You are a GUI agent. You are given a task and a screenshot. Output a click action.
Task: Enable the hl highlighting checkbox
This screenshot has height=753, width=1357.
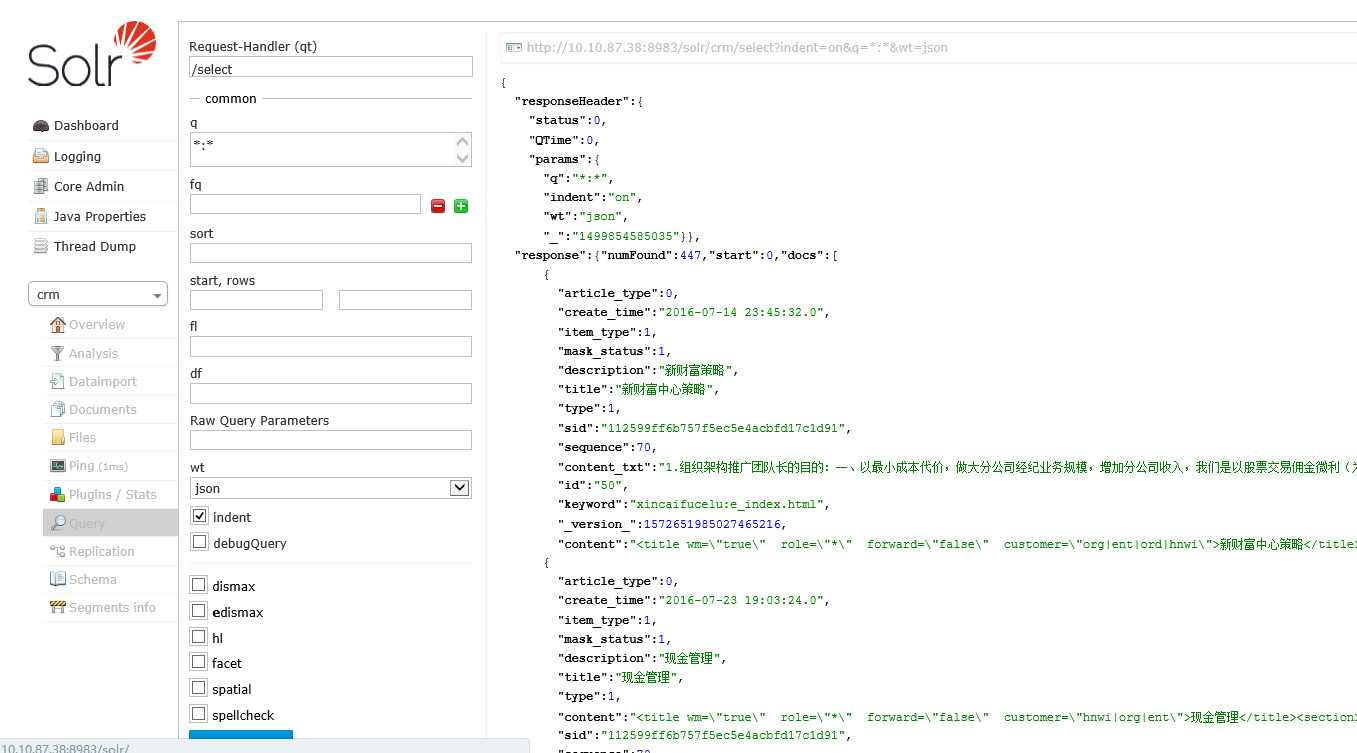coord(199,637)
